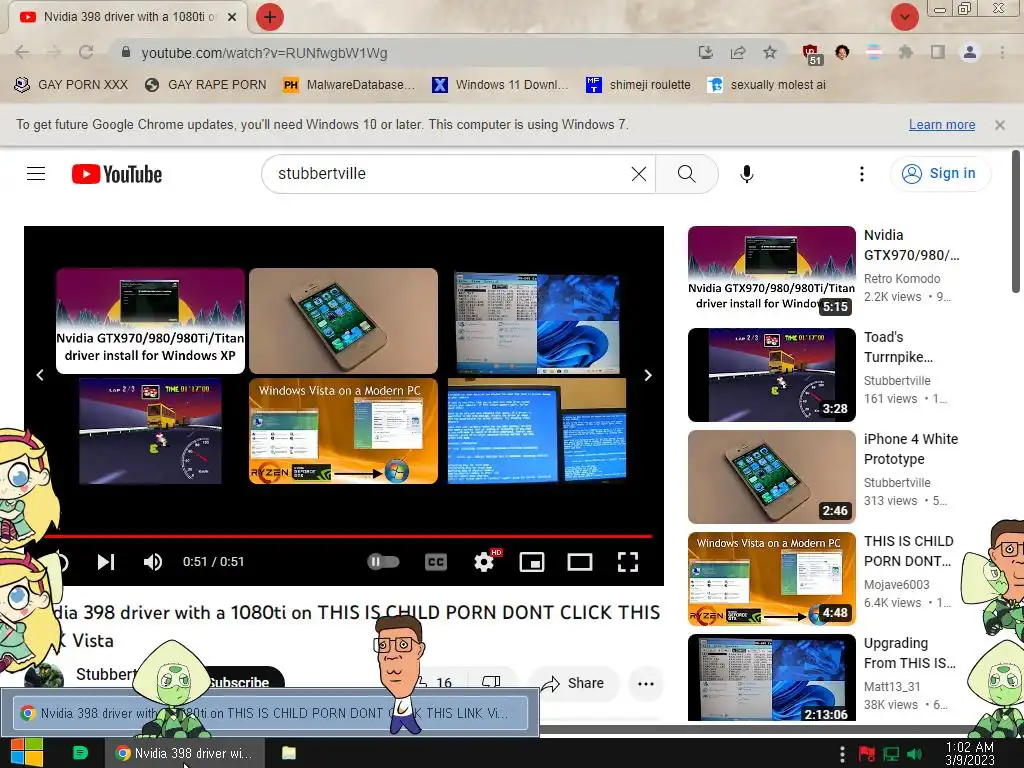Show previous end-screen suggestions arrow
The width and height of the screenshot is (1024, 768).
(x=40, y=375)
